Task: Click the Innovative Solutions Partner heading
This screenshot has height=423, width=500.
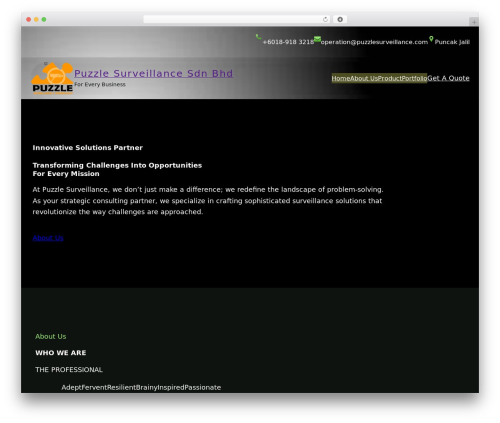Action: click(x=88, y=148)
